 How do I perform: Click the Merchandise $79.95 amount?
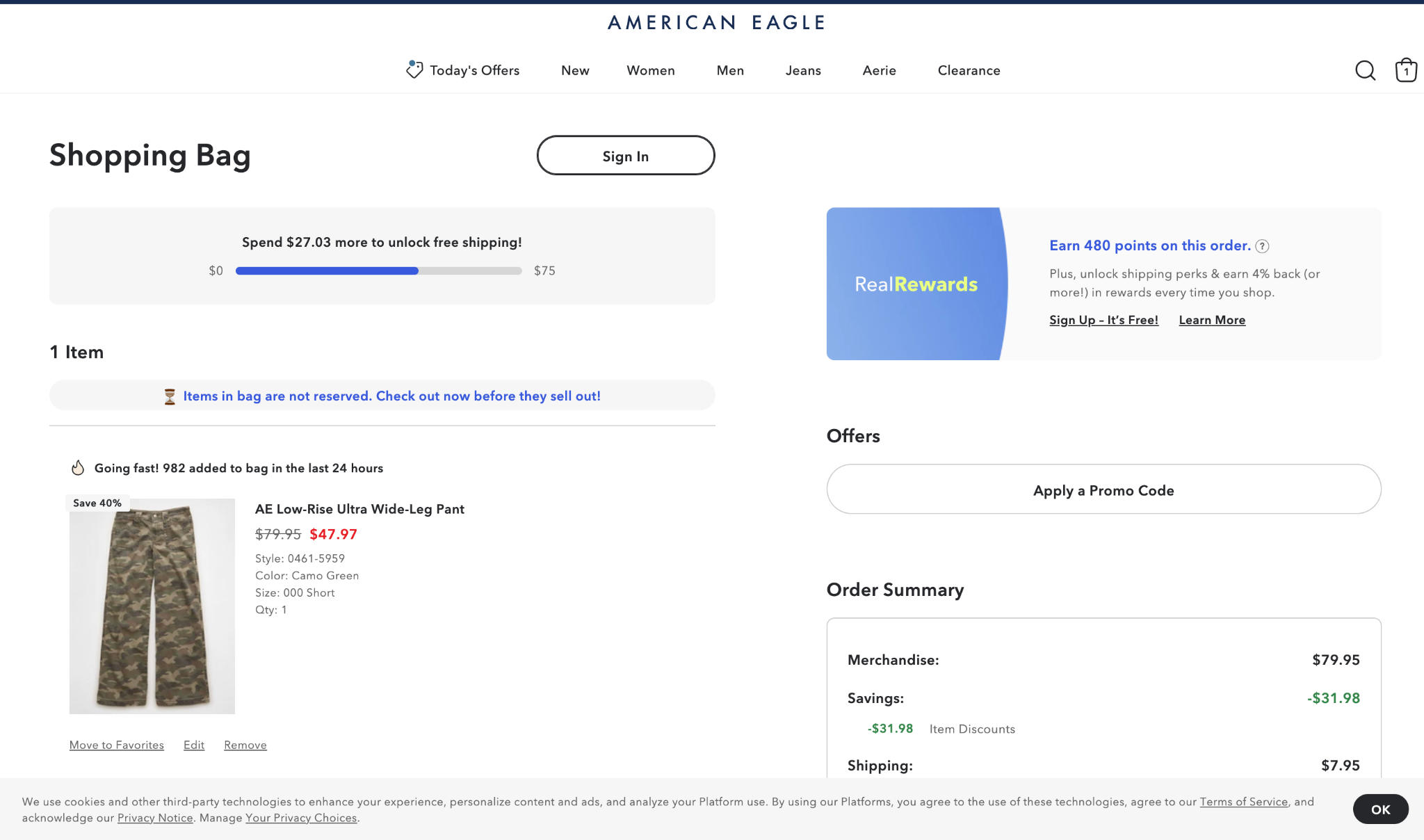1336,660
